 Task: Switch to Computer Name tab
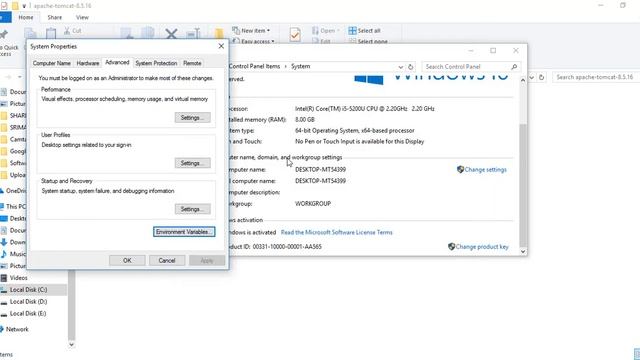(x=51, y=63)
